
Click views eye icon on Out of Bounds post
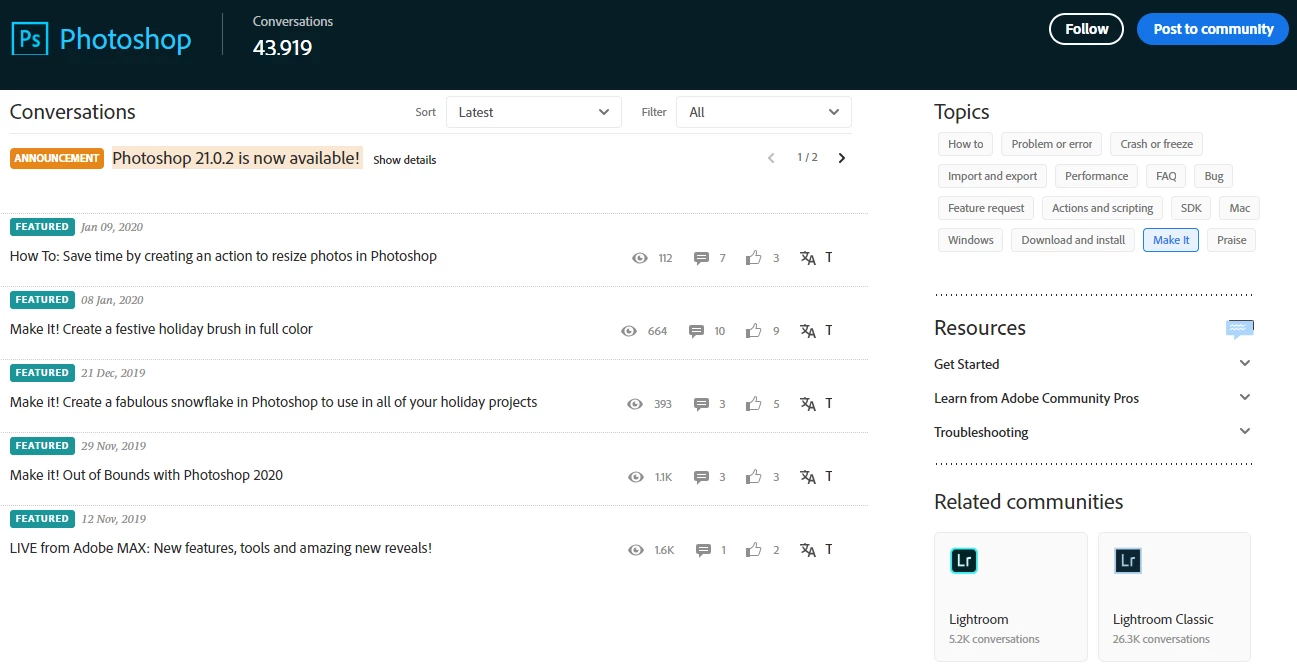(x=636, y=477)
